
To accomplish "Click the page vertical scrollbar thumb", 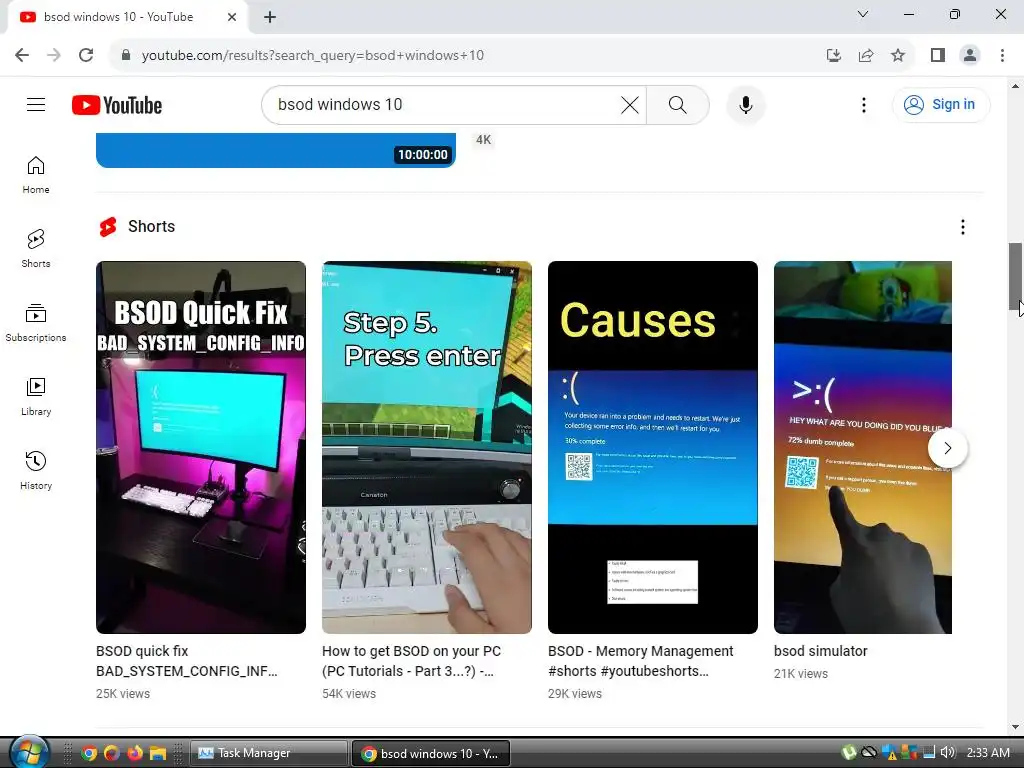I will tap(1016, 277).
